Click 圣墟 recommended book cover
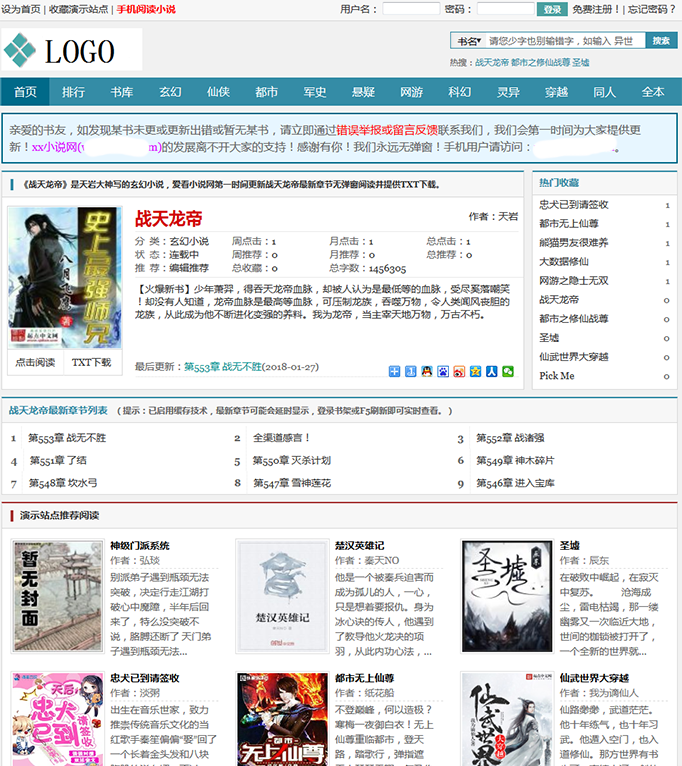The width and height of the screenshot is (682, 766). click(x=507, y=596)
